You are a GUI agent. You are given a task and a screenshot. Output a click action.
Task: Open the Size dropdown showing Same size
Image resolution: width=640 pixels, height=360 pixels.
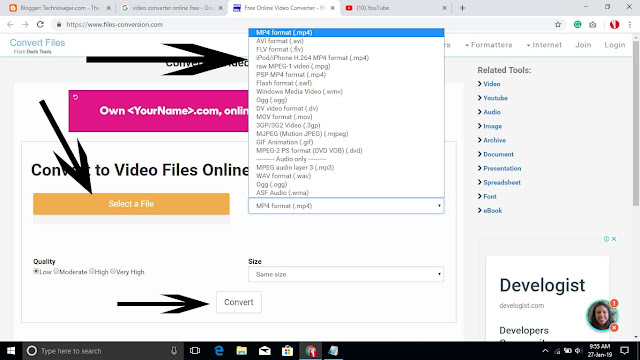346,274
